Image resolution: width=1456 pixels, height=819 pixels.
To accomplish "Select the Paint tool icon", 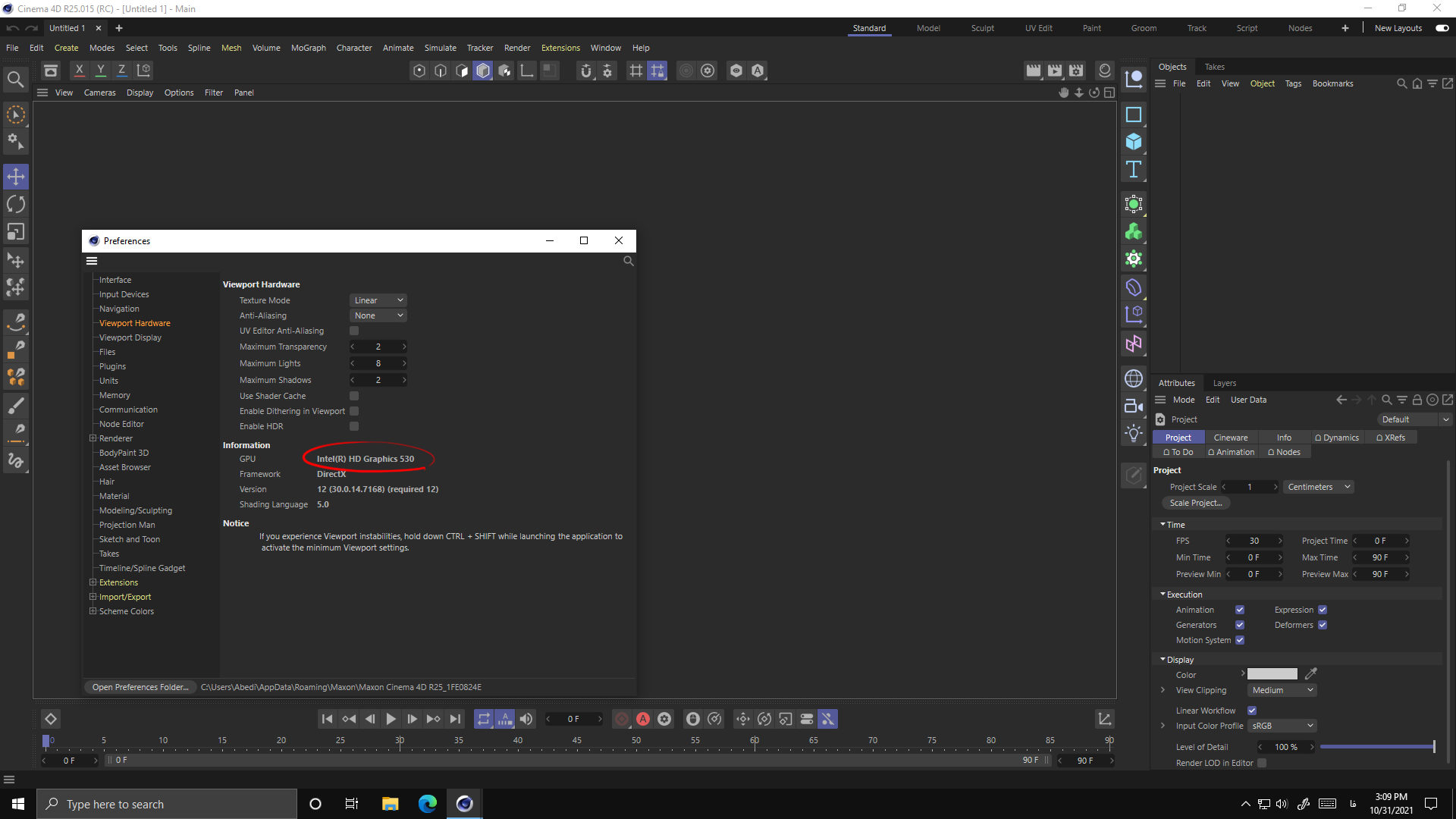I will [15, 405].
